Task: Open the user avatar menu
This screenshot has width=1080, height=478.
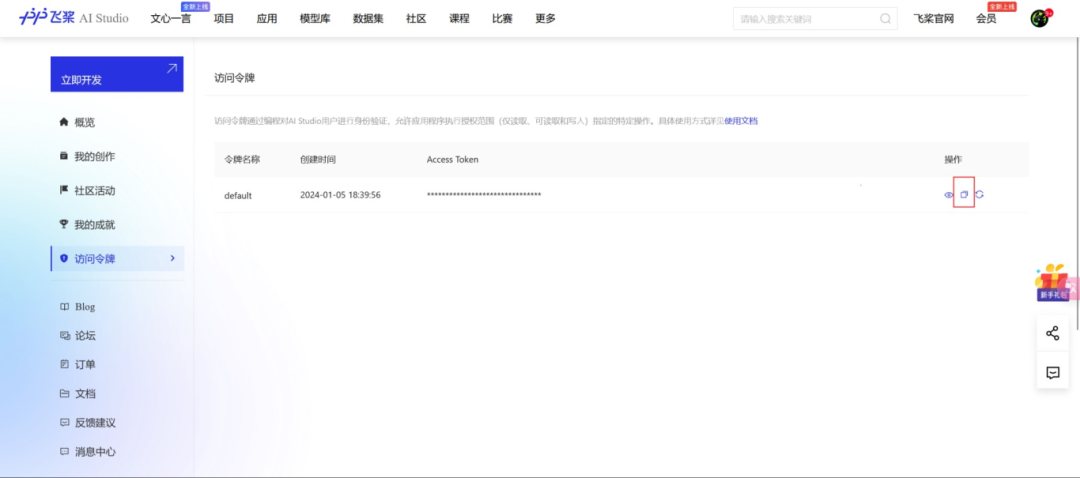Action: click(x=1039, y=19)
